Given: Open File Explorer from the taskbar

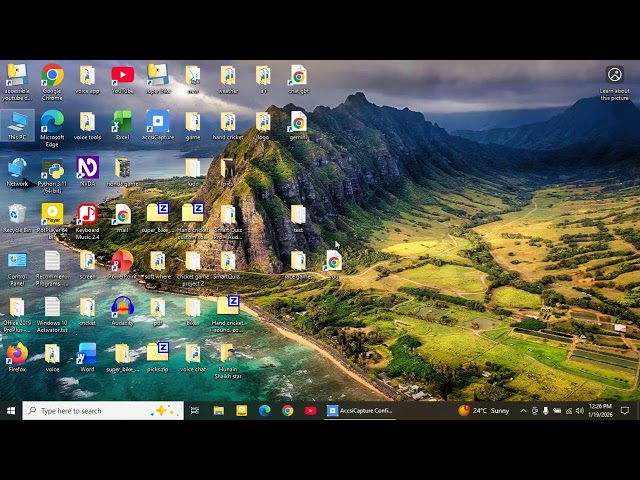Looking at the screenshot, I should coord(219,411).
